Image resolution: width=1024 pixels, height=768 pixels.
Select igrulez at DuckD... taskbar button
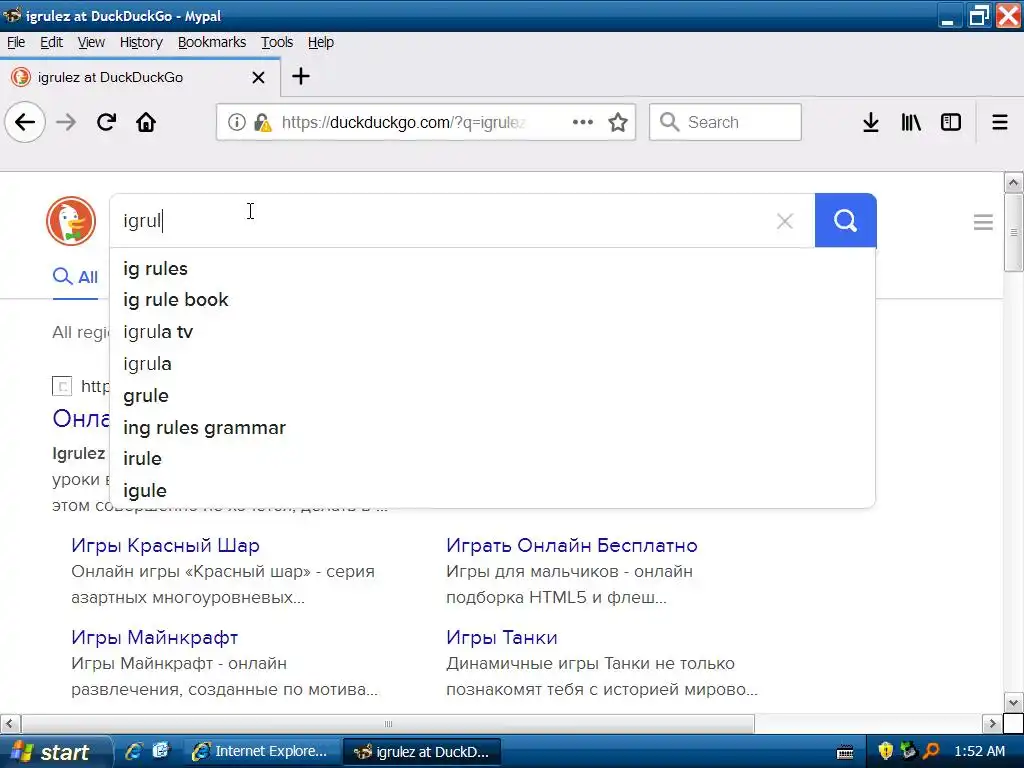click(422, 752)
